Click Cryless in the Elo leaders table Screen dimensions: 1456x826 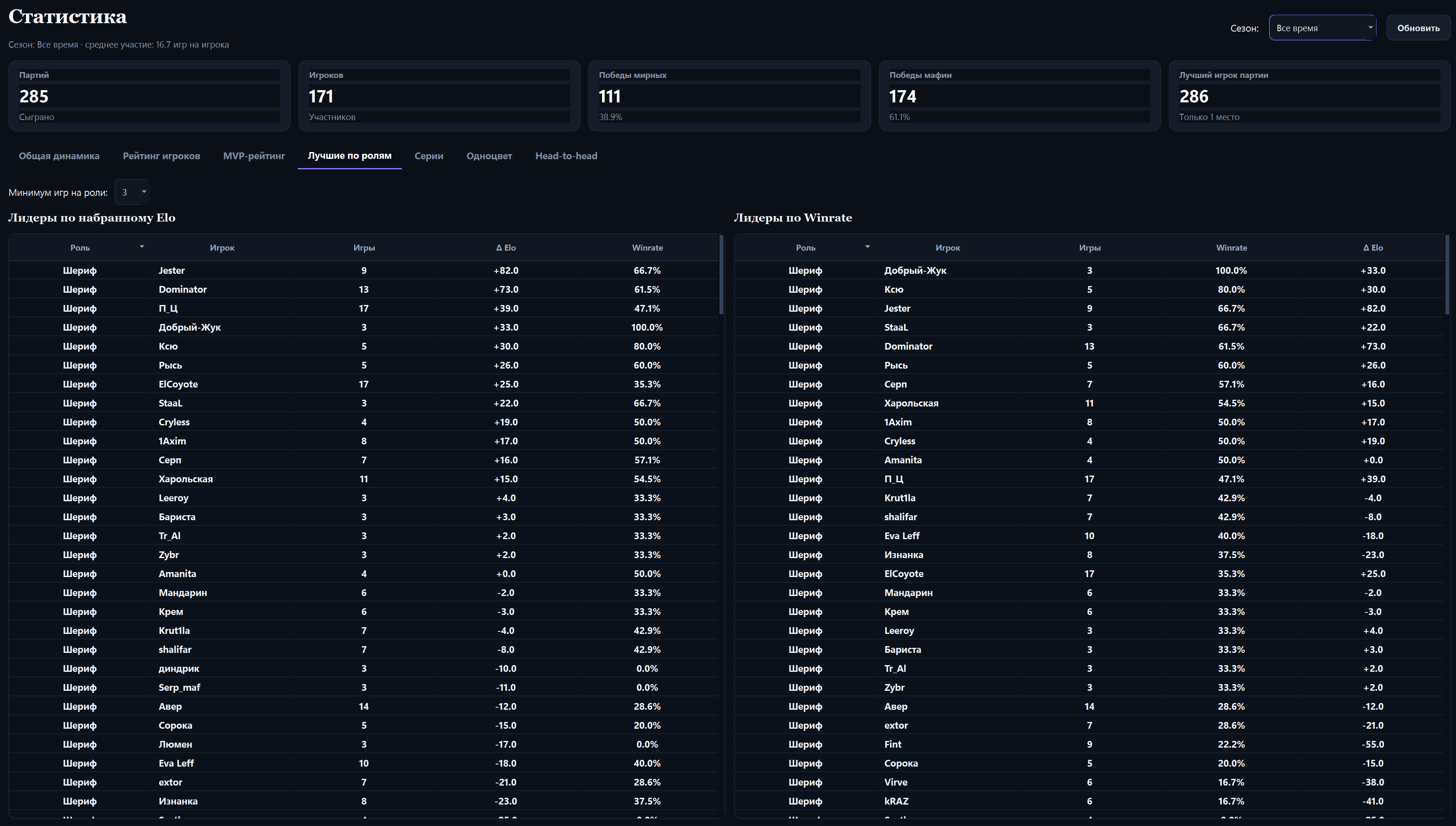point(174,422)
